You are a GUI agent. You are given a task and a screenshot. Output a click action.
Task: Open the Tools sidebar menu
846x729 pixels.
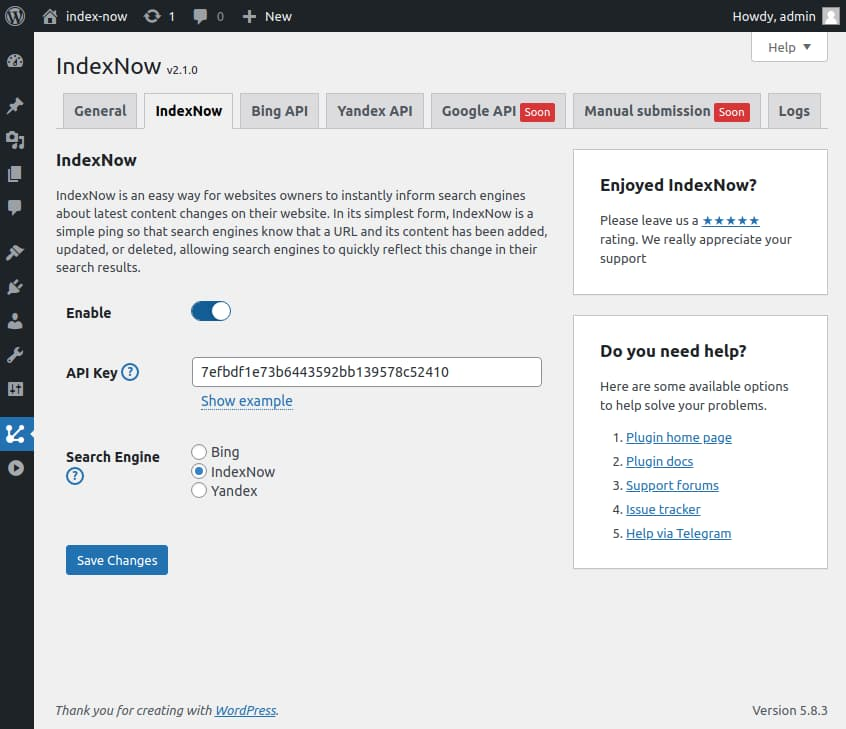click(x=15, y=355)
